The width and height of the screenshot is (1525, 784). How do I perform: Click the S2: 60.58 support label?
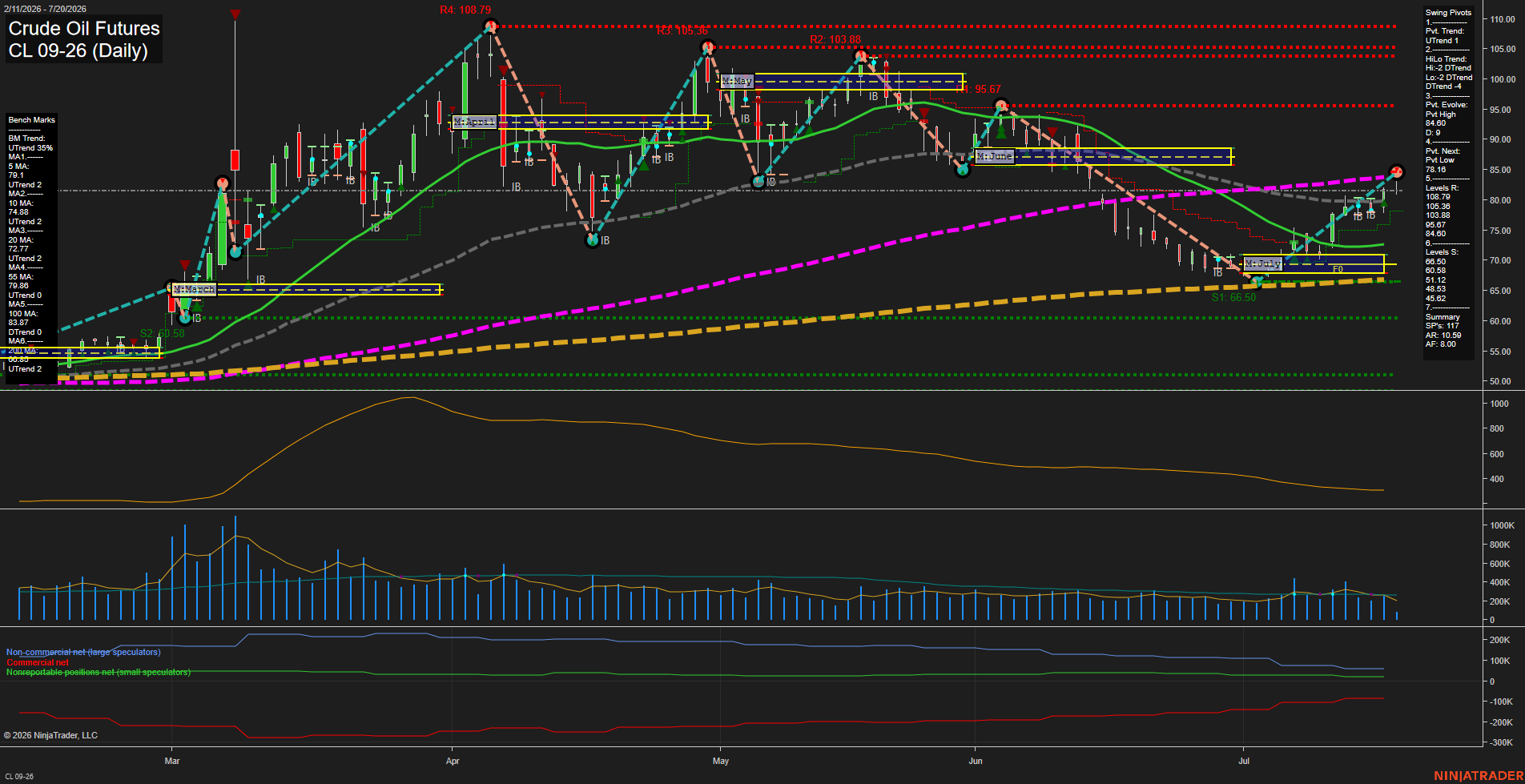click(163, 333)
